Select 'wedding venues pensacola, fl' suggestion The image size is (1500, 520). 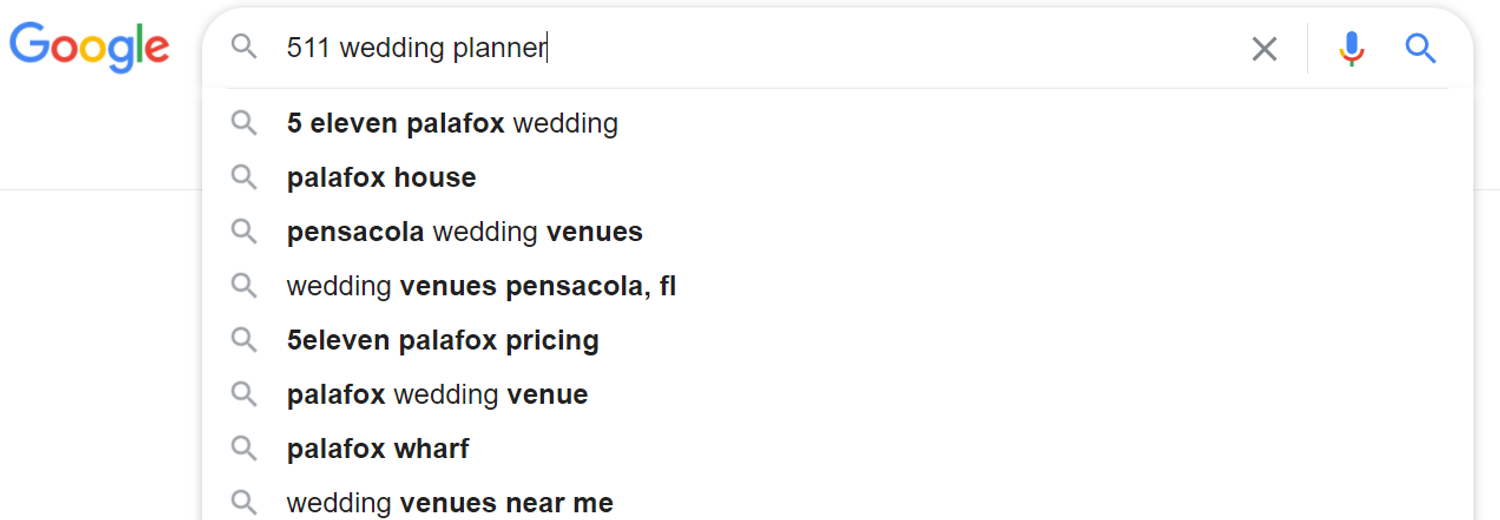838,286
